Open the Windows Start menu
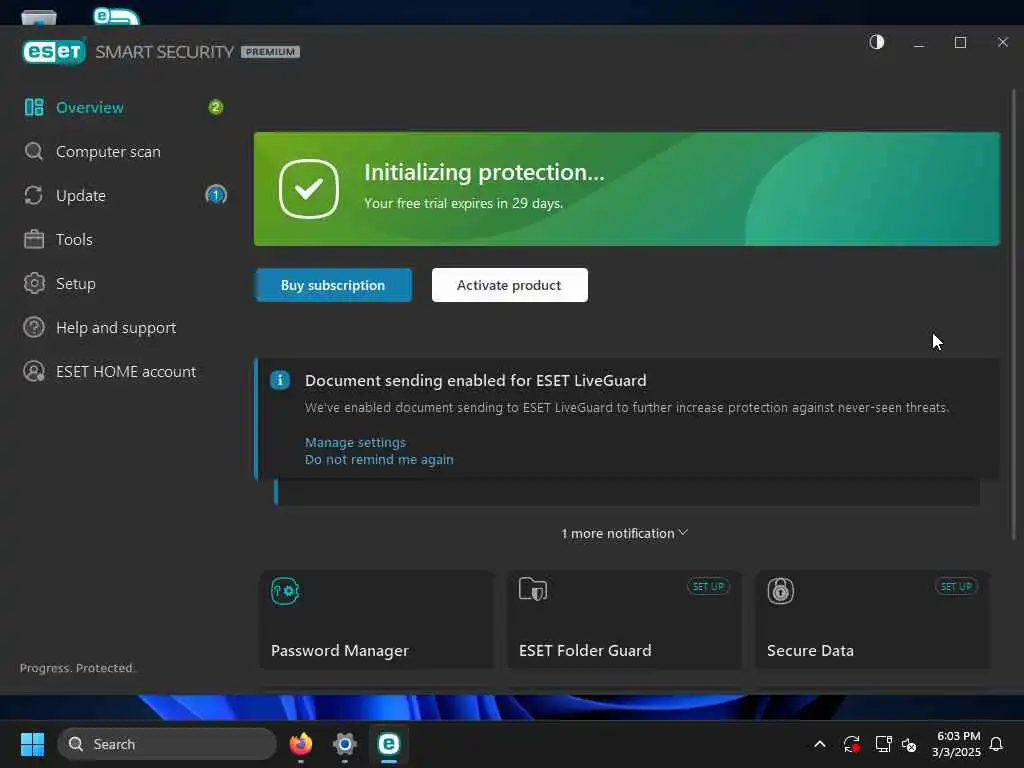Viewport: 1024px width, 768px height. [32, 744]
